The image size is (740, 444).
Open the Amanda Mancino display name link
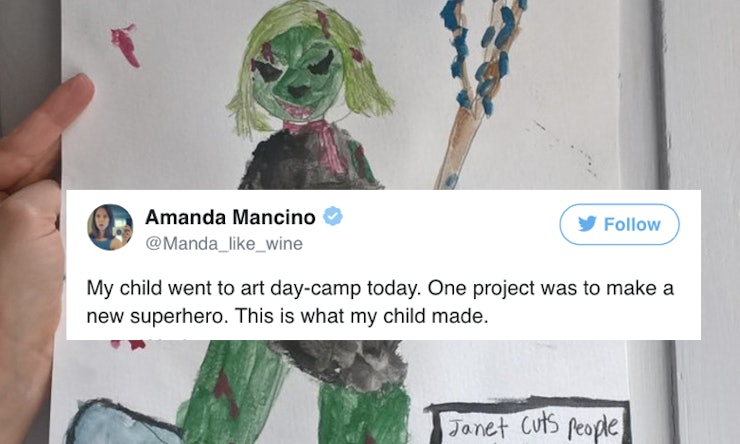(230, 217)
